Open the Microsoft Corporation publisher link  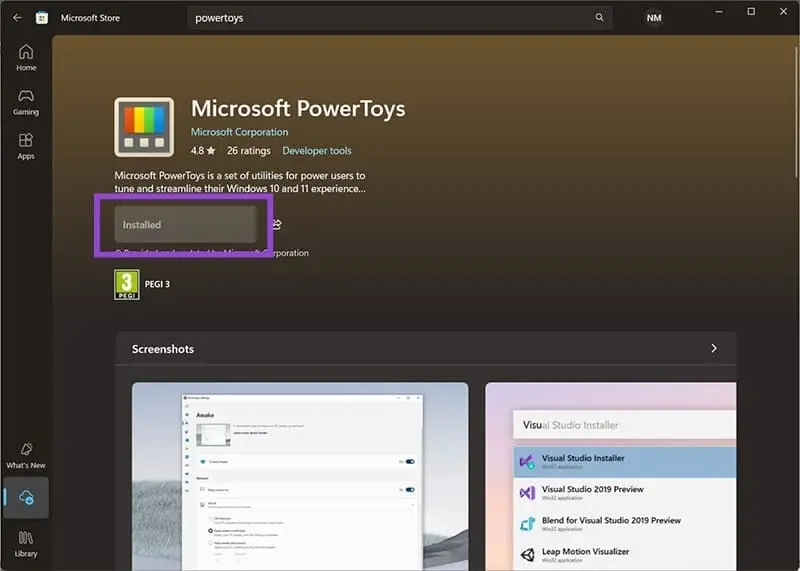coord(239,132)
